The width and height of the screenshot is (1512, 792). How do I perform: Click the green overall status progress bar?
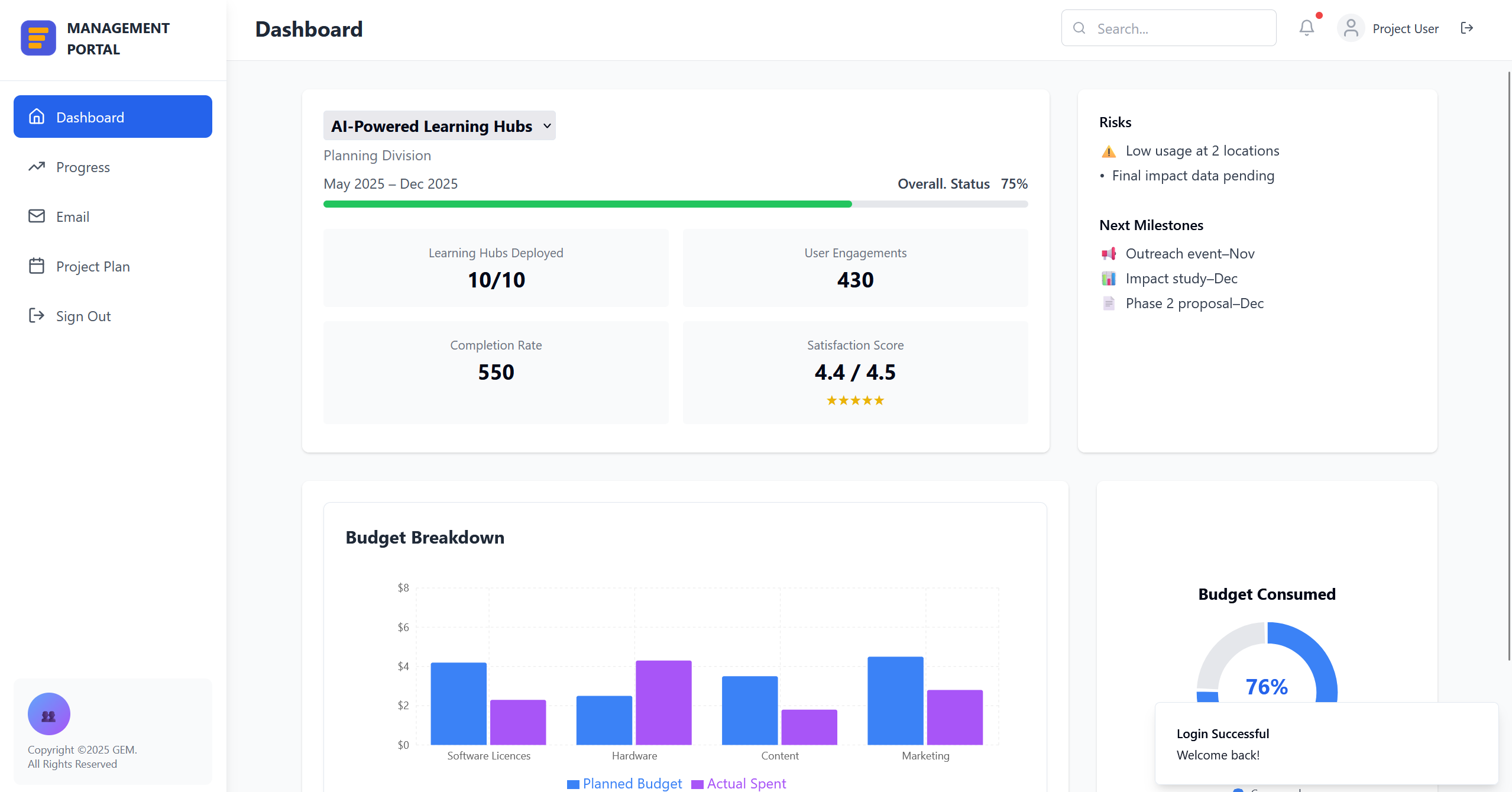pyautogui.click(x=587, y=203)
